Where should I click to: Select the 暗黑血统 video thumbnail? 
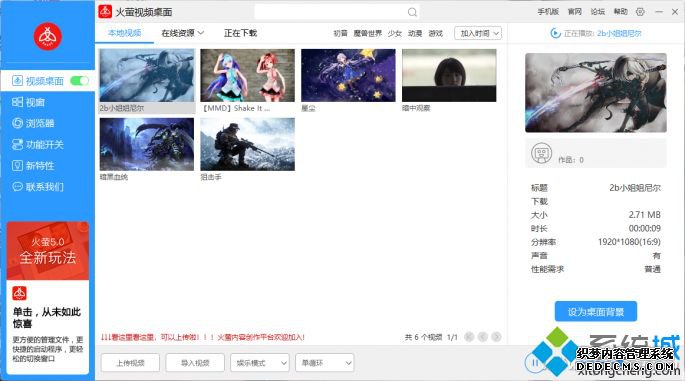[x=147, y=144]
